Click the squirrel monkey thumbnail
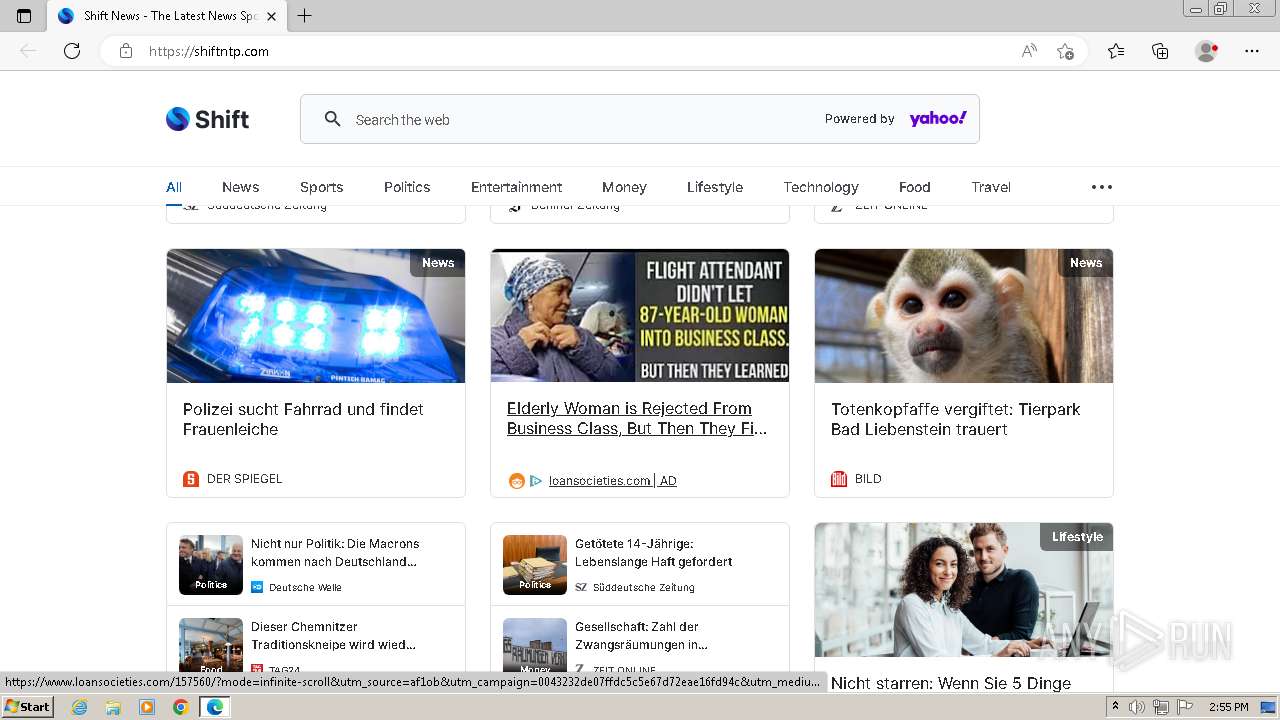Image resolution: width=1280 pixels, height=720 pixels. pyautogui.click(x=964, y=316)
